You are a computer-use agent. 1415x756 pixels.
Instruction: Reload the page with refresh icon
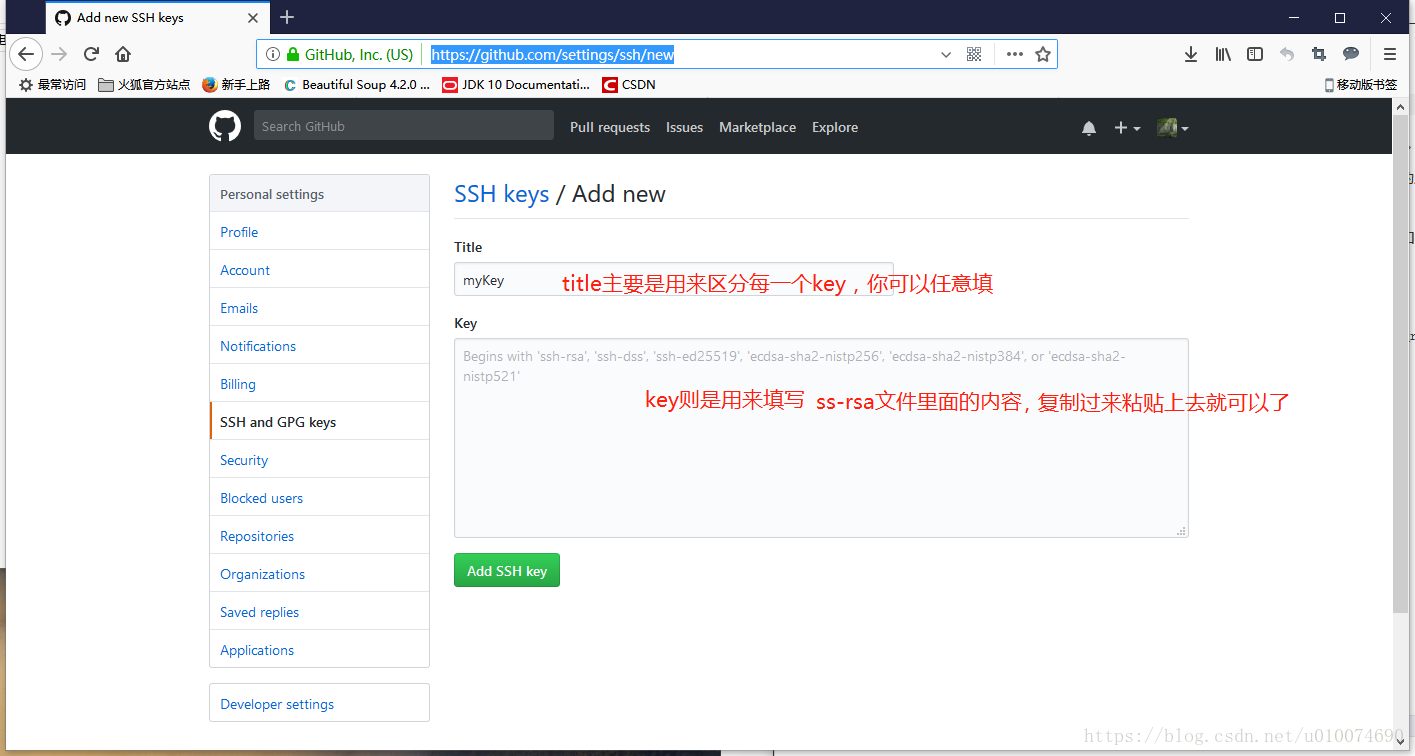click(91, 54)
